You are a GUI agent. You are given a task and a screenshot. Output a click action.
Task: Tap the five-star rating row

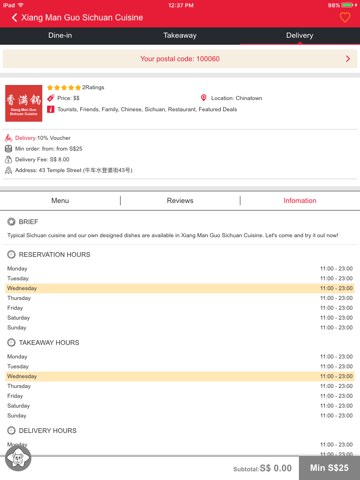coord(64,88)
